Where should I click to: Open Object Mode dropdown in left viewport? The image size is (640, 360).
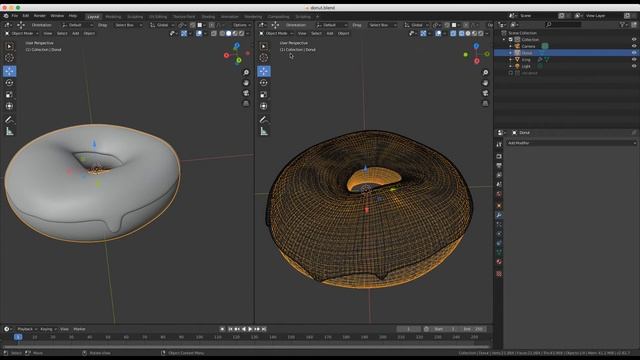pyautogui.click(x=21, y=33)
